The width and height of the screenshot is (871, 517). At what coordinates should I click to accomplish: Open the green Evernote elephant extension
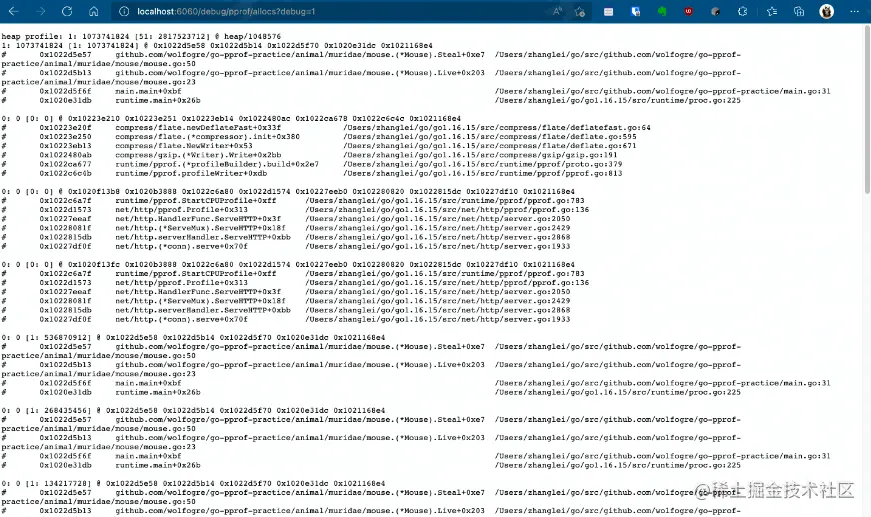pos(662,11)
